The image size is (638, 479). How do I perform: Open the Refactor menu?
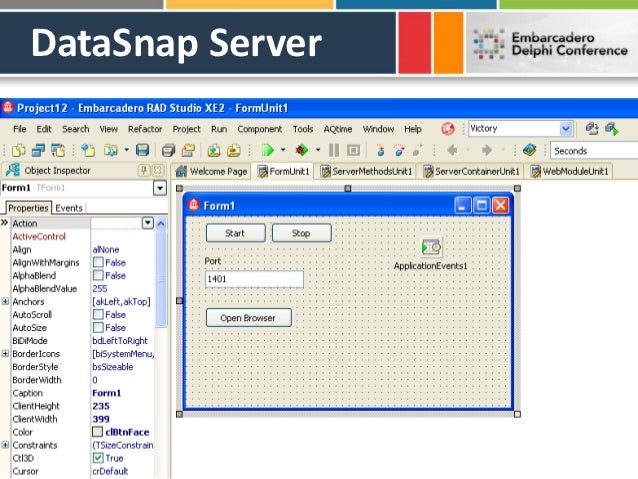click(x=145, y=129)
